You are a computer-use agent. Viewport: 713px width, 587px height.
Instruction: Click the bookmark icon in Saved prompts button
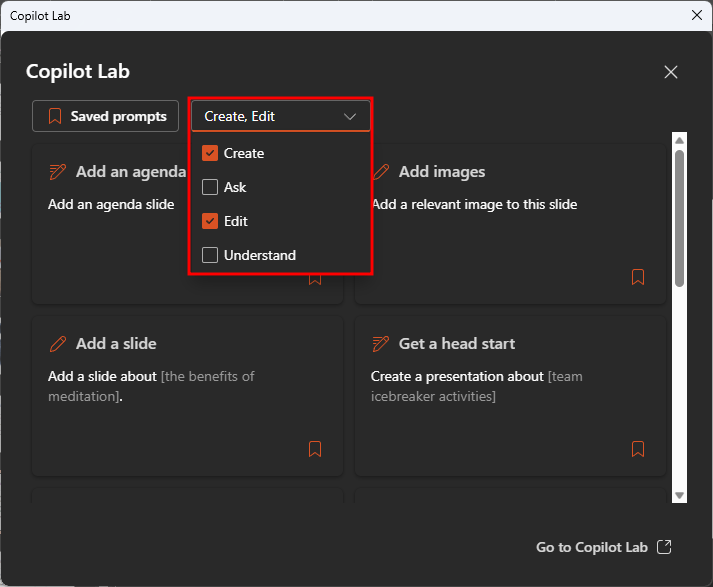point(55,116)
